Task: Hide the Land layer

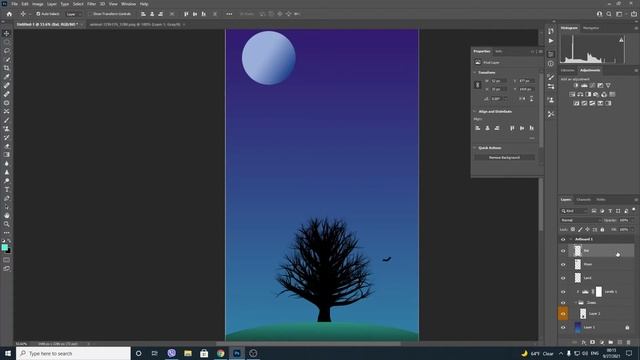Action: [563, 278]
